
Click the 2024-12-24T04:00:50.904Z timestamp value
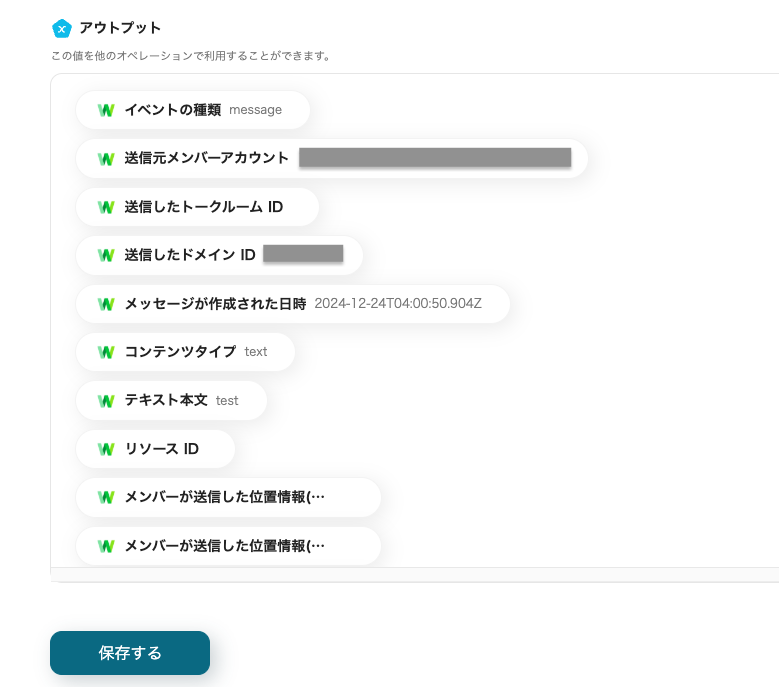(398, 304)
